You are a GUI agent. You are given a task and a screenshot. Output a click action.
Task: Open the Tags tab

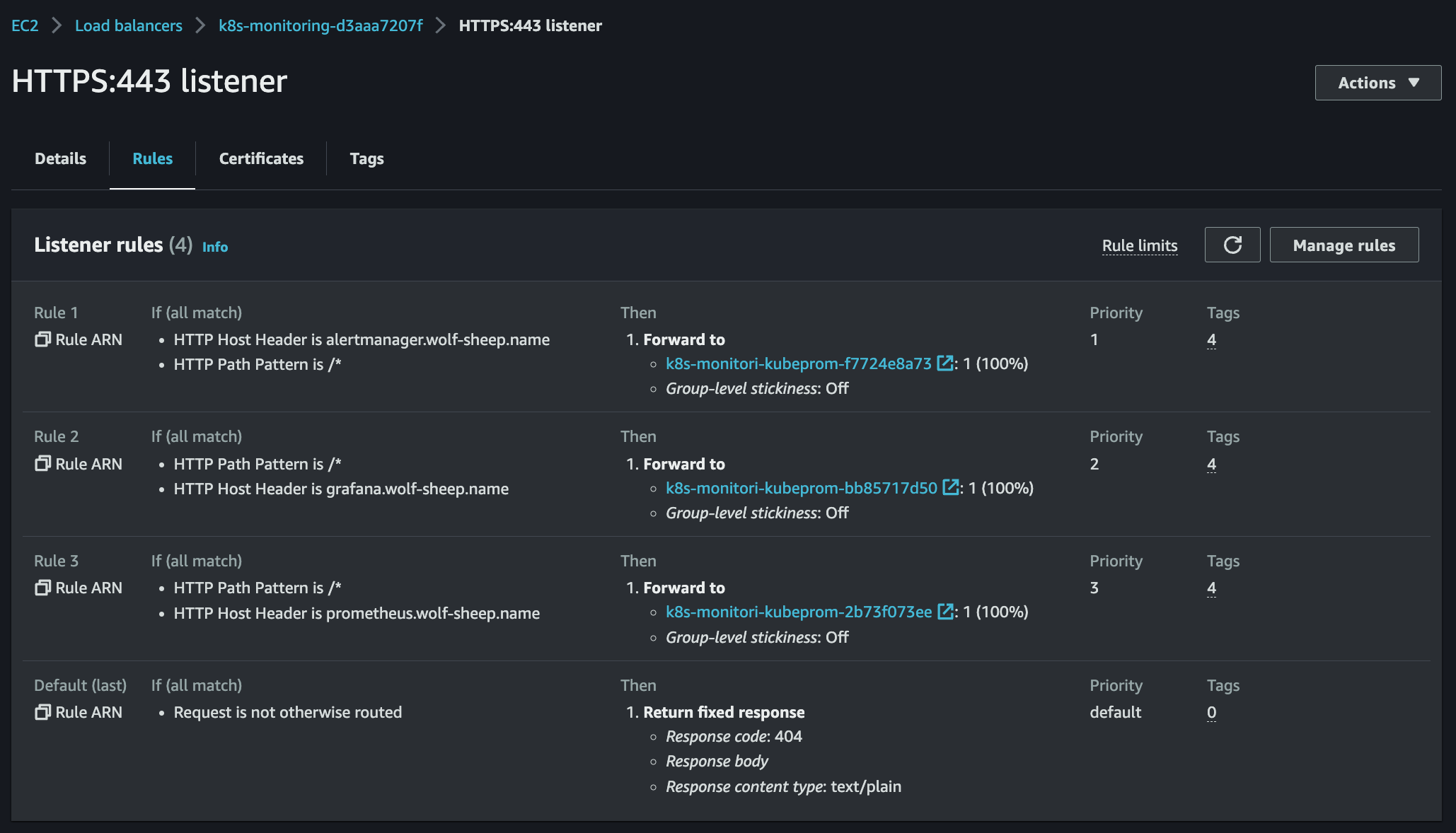[x=366, y=158]
